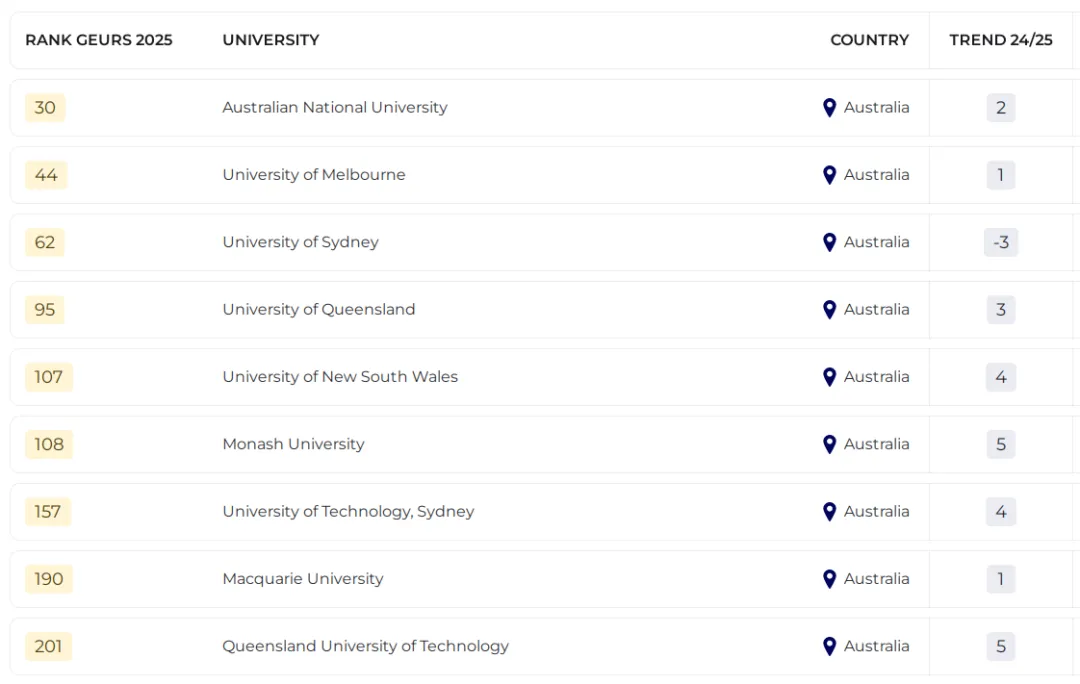Select location pin for University of Queensland
This screenshot has height=684, width=1080.
pyautogui.click(x=829, y=310)
